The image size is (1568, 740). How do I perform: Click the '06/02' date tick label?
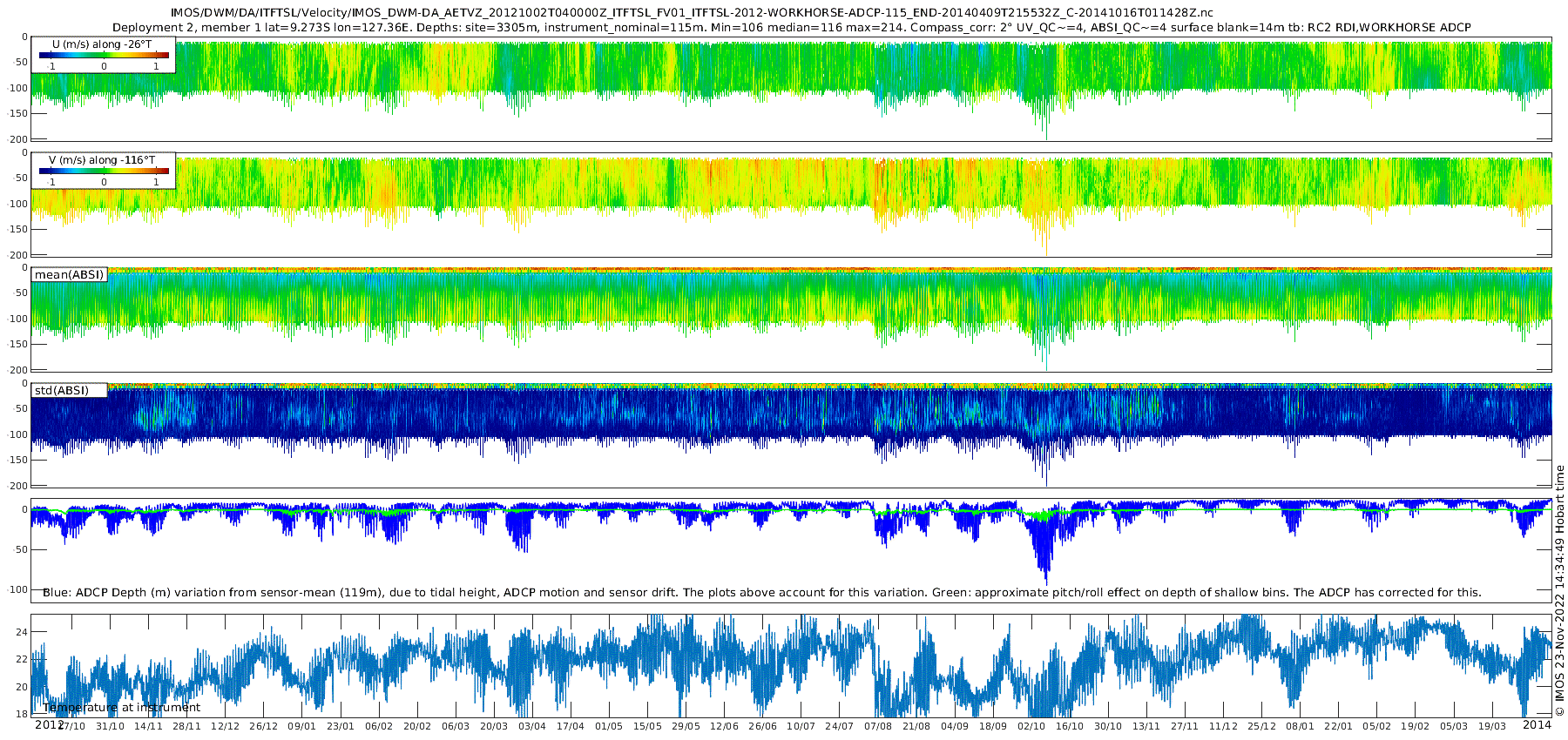point(378,726)
